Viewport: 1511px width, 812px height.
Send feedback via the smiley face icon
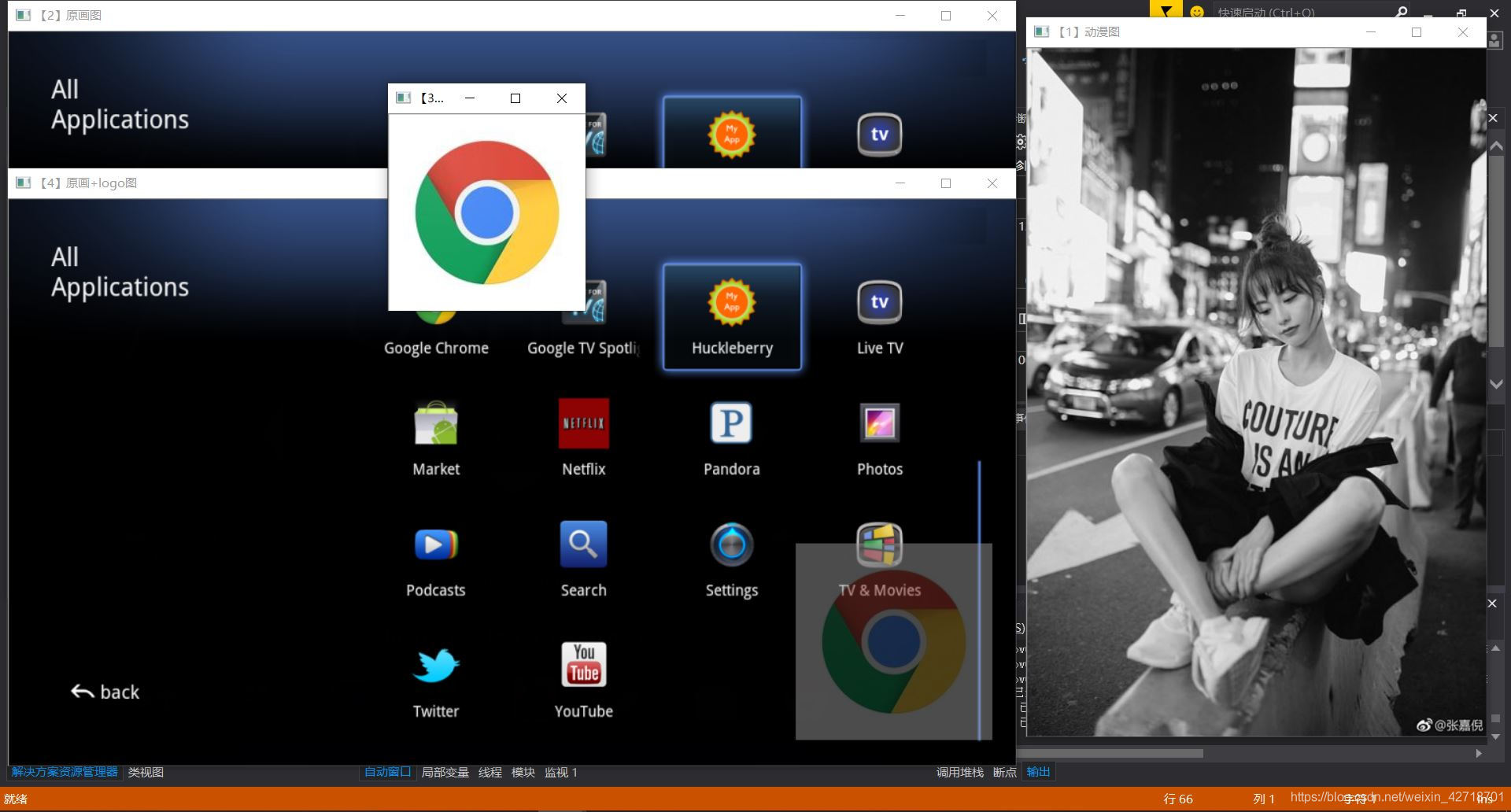(1197, 12)
